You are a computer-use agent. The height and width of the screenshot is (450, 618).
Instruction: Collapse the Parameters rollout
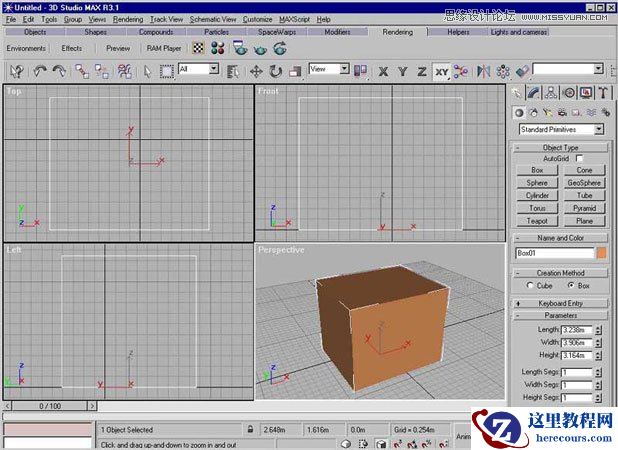point(560,315)
